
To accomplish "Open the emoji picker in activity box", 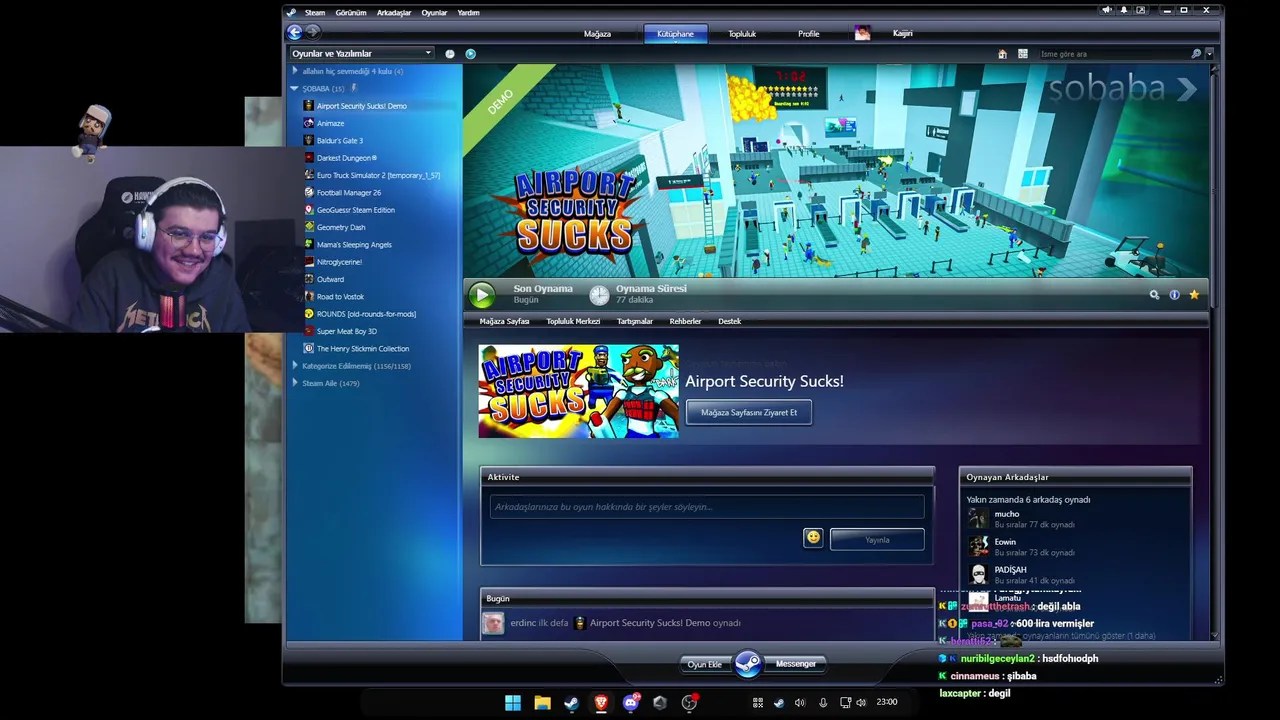I will click(813, 538).
